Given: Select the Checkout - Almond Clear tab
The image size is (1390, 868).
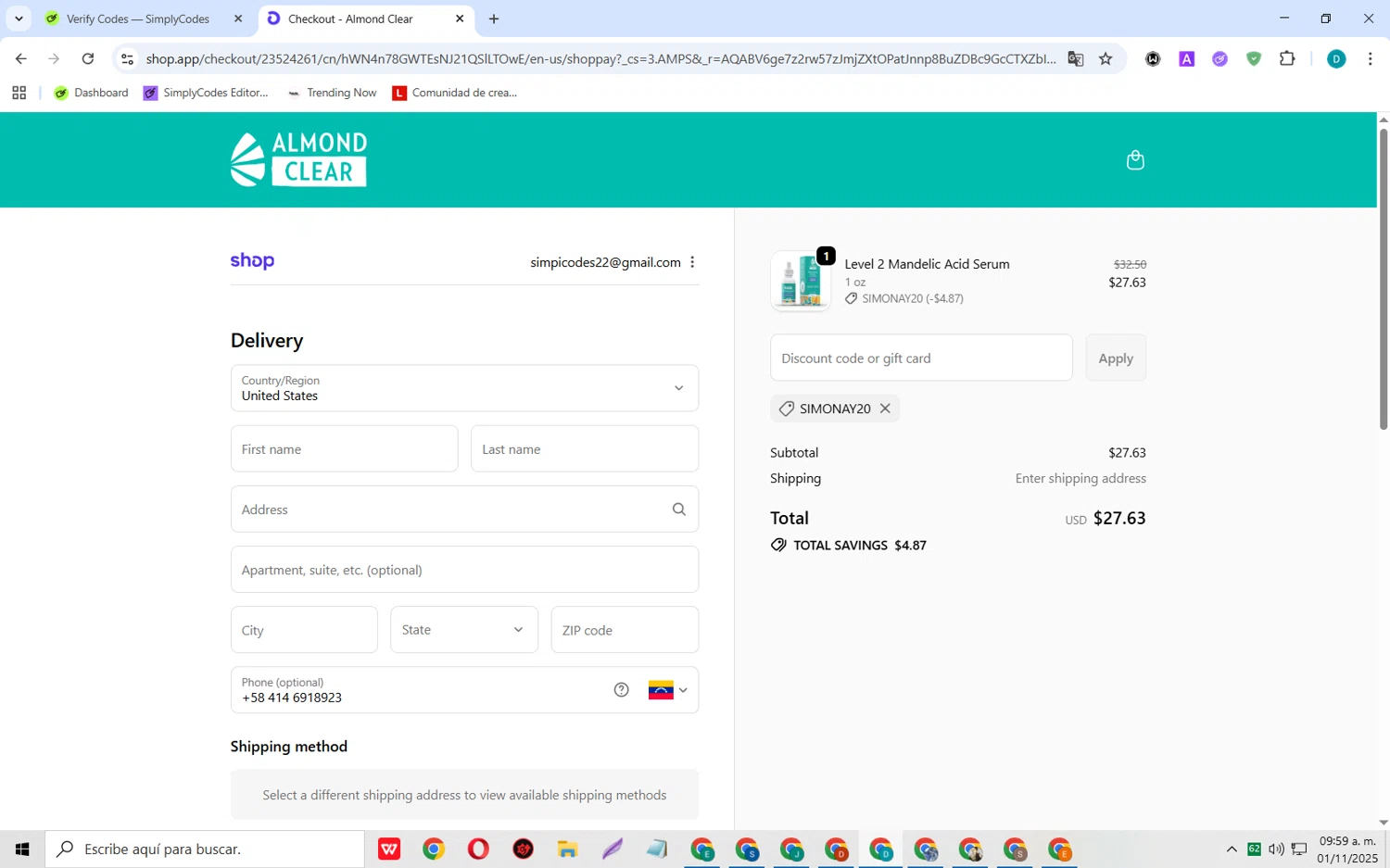Looking at the screenshot, I should [365, 19].
